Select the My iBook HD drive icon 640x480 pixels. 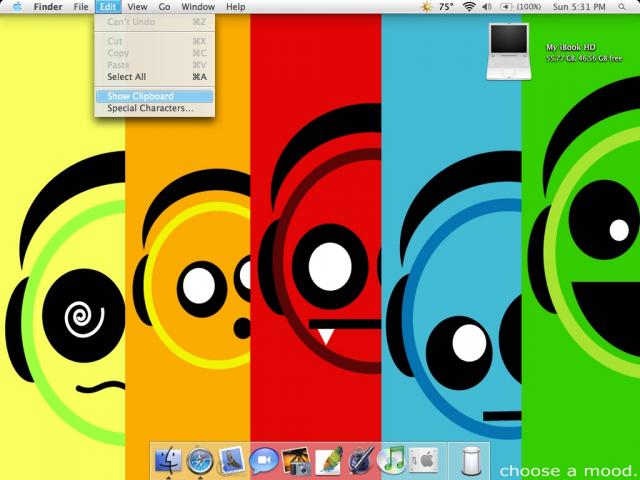[x=509, y=51]
